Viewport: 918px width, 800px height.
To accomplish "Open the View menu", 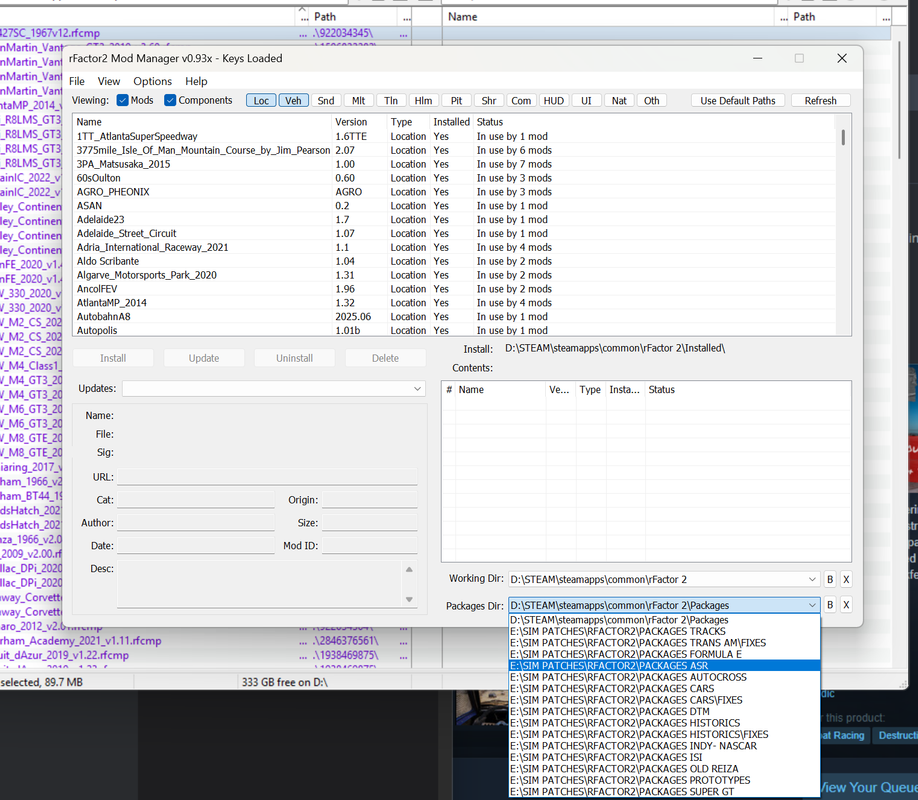I will coord(109,81).
